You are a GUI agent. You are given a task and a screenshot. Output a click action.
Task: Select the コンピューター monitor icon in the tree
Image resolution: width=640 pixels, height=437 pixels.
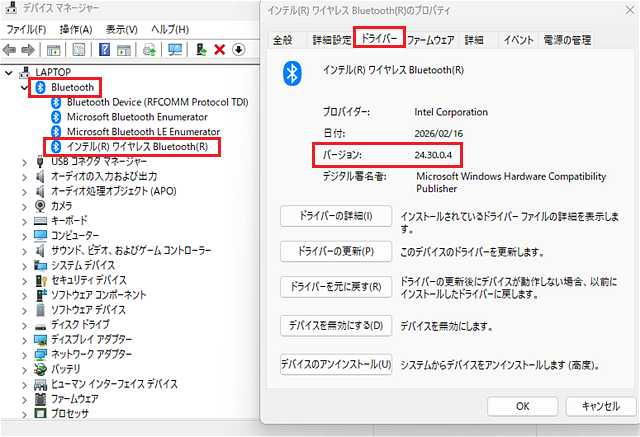point(40,235)
